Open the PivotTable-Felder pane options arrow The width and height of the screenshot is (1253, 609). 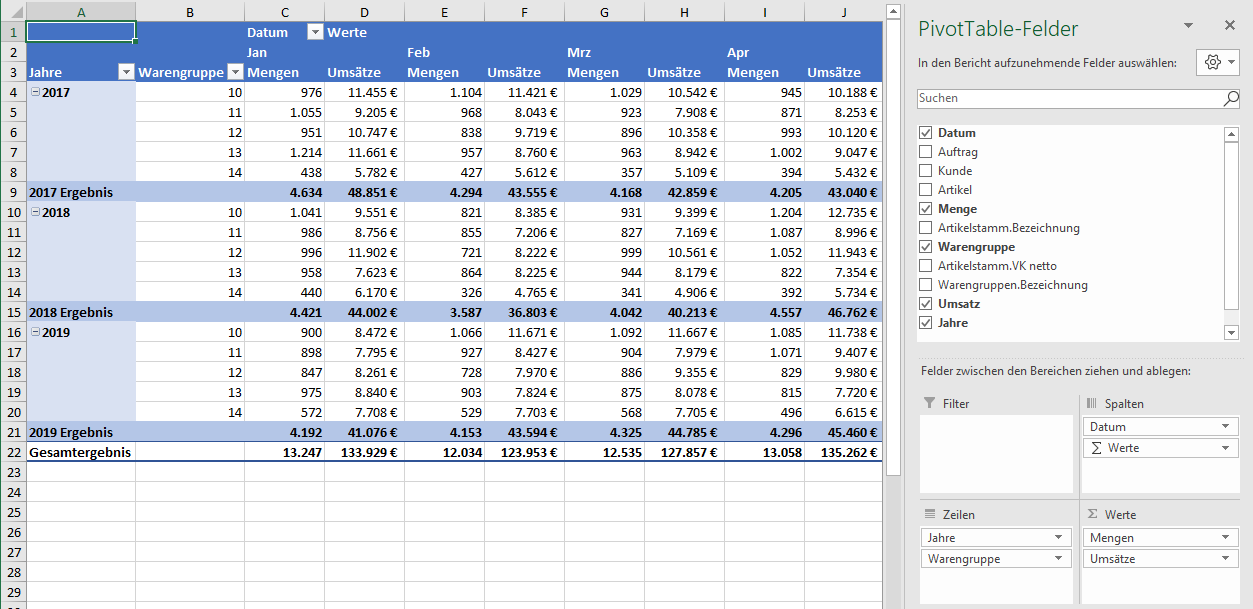1188,26
